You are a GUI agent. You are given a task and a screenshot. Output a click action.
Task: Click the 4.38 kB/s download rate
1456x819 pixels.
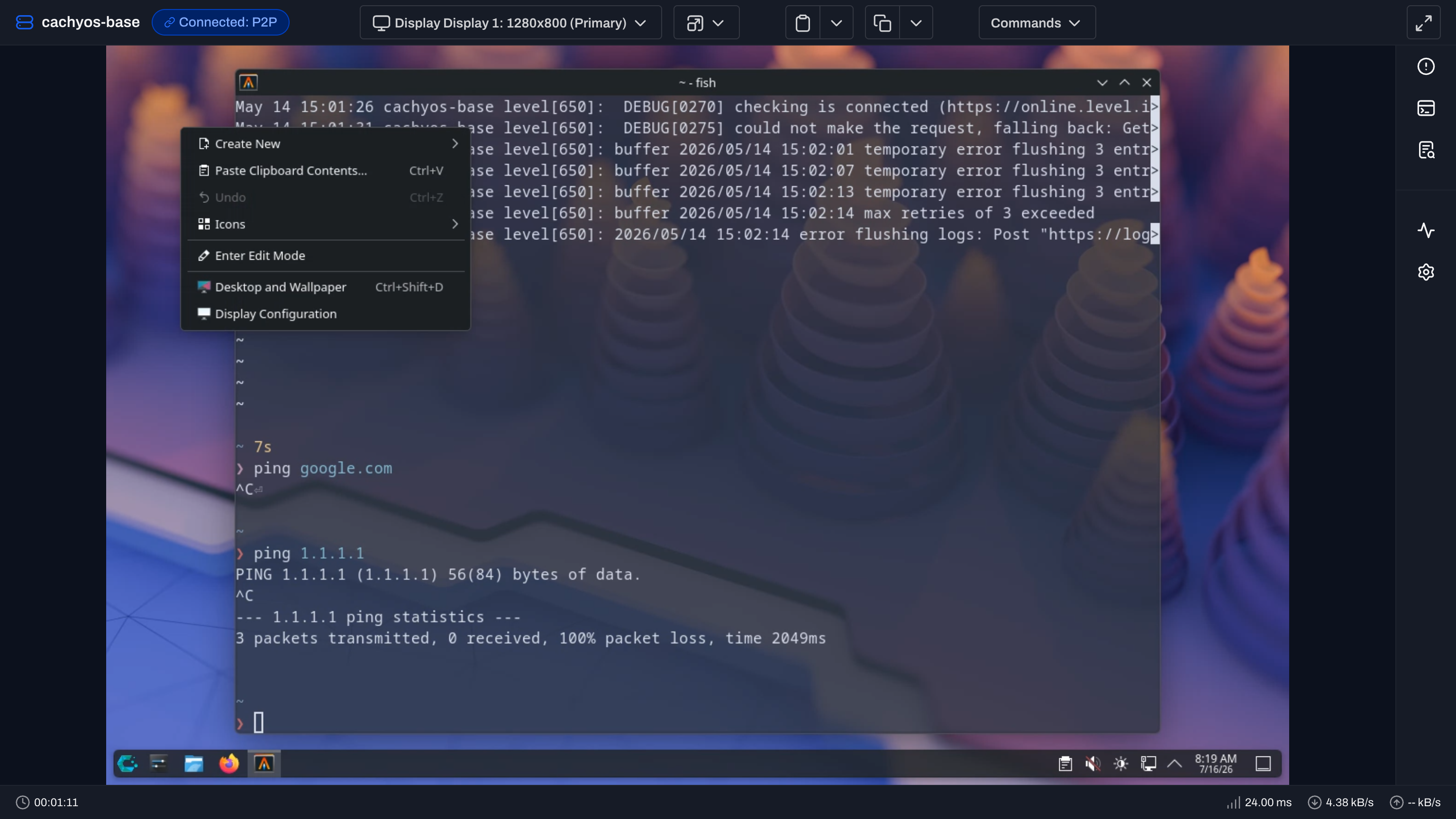[1349, 802]
